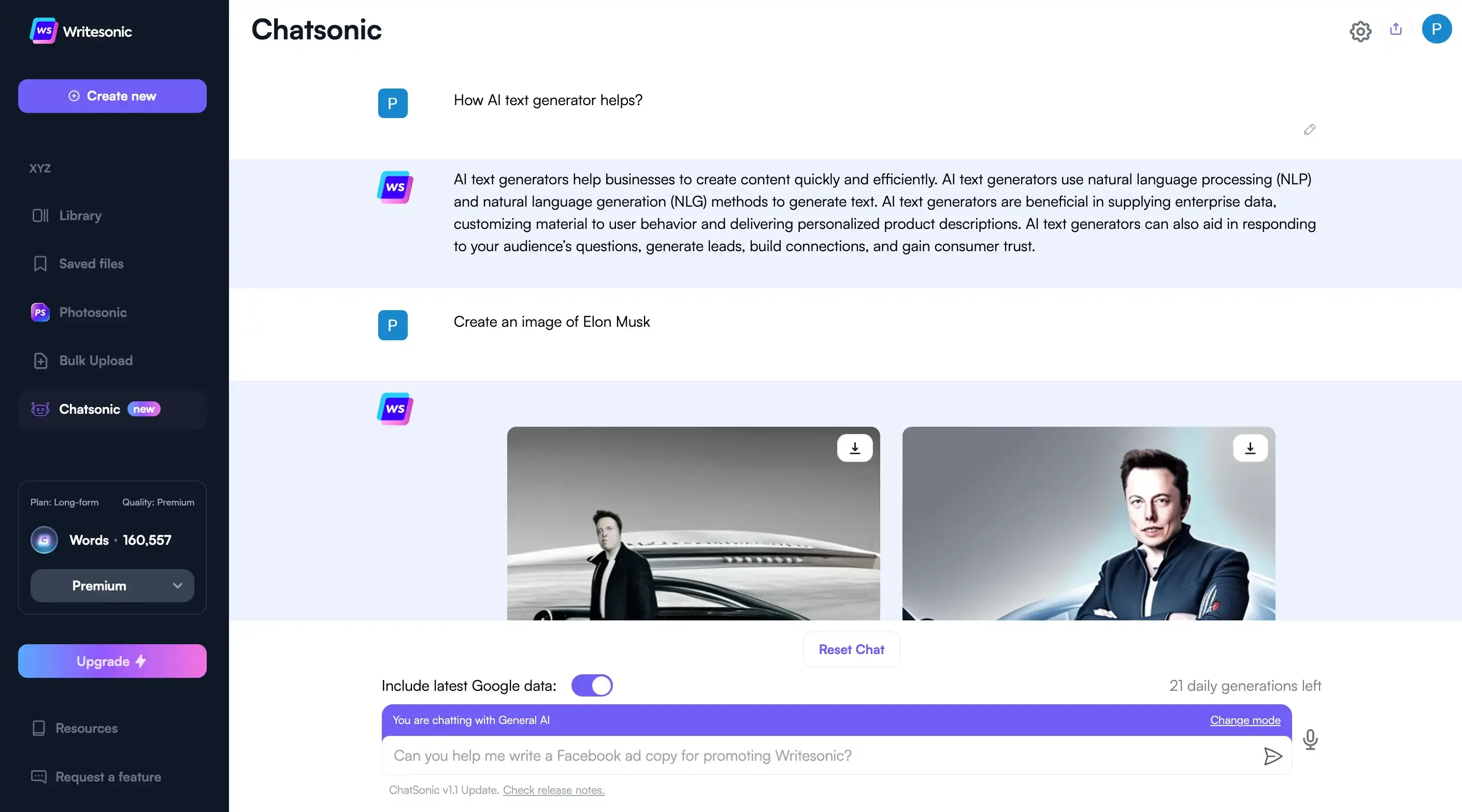Edit the prompt with the pencil icon

click(x=1309, y=129)
